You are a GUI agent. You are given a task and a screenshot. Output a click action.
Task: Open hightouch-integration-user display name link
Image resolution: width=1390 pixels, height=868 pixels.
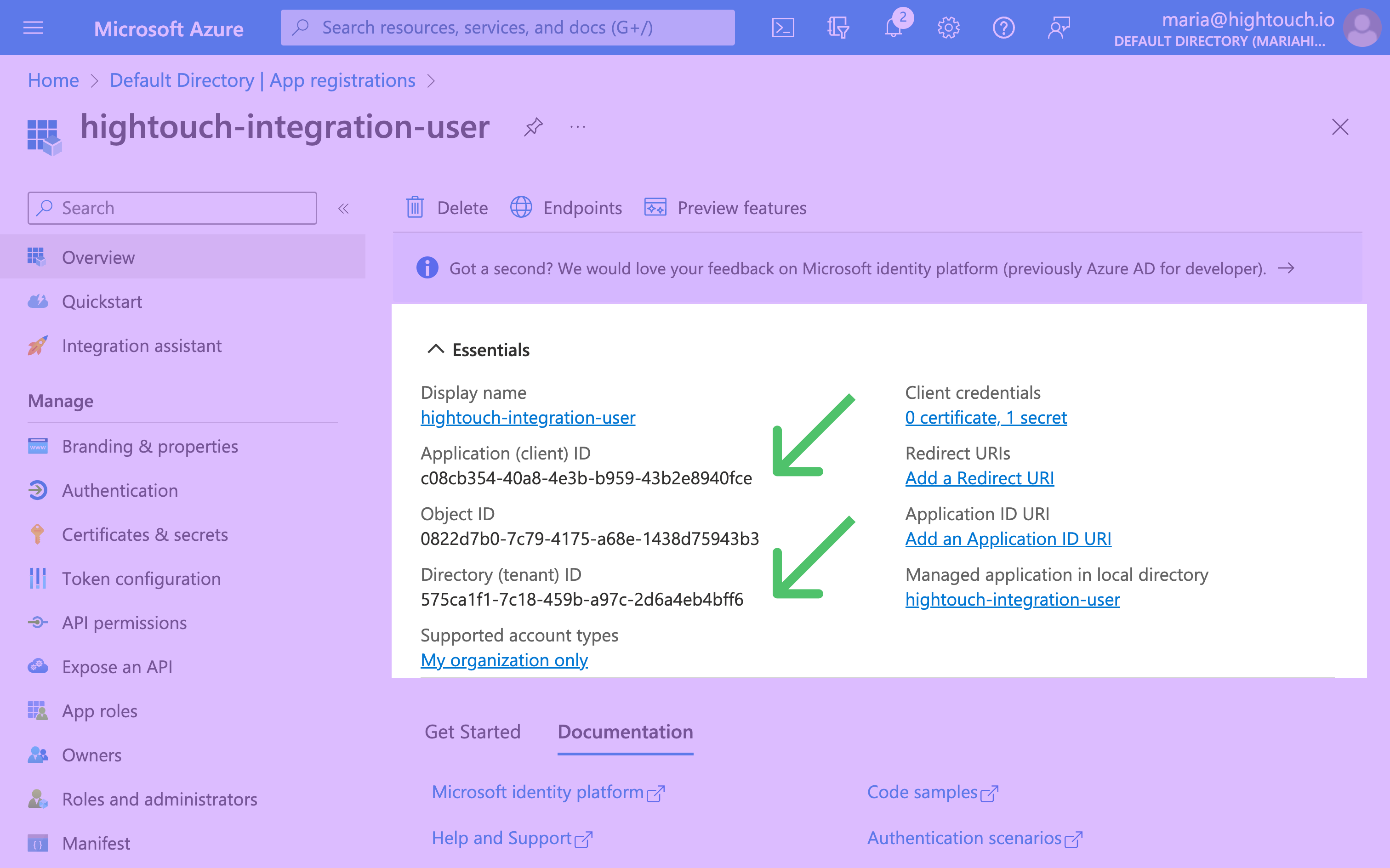[528, 417]
